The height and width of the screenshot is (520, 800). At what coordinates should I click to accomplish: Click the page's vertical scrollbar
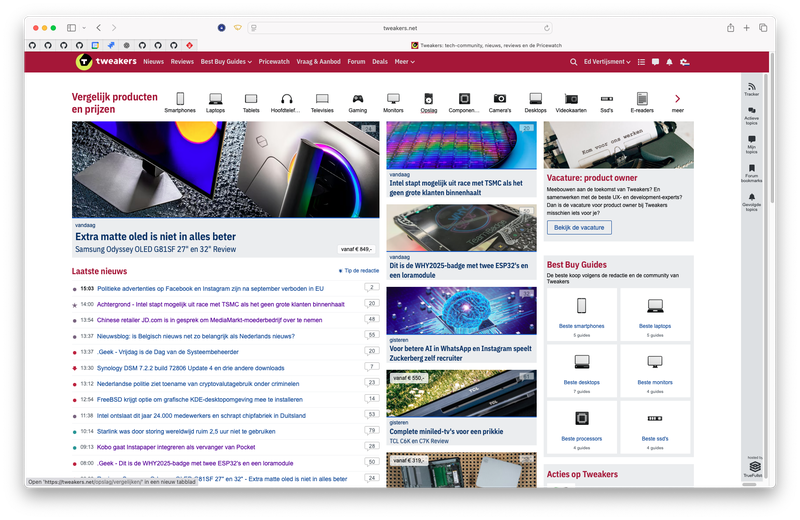pos(772,128)
